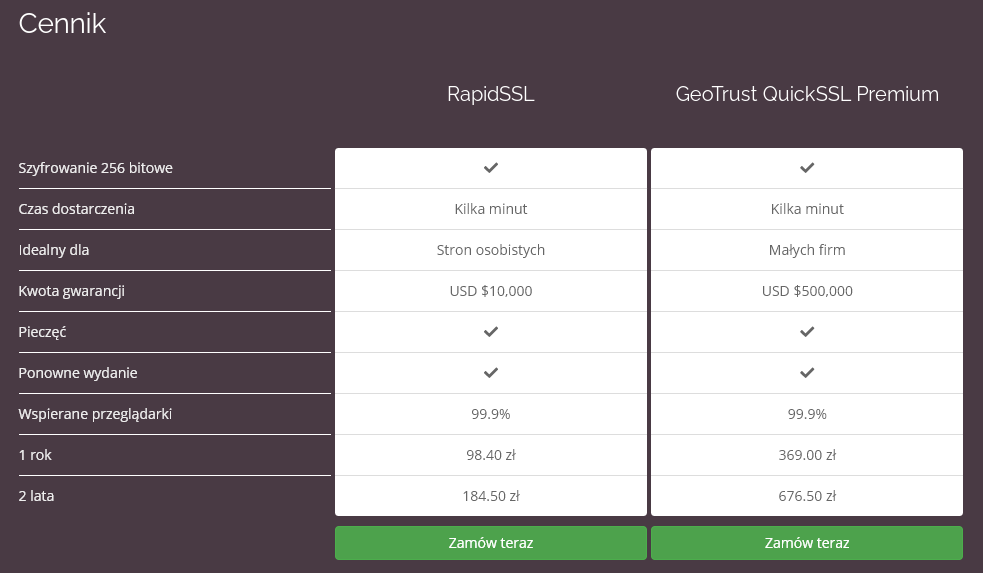The width and height of the screenshot is (983, 573).
Task: Click the RapidSSL 256-bit encryption checkmark
Action: (x=491, y=168)
